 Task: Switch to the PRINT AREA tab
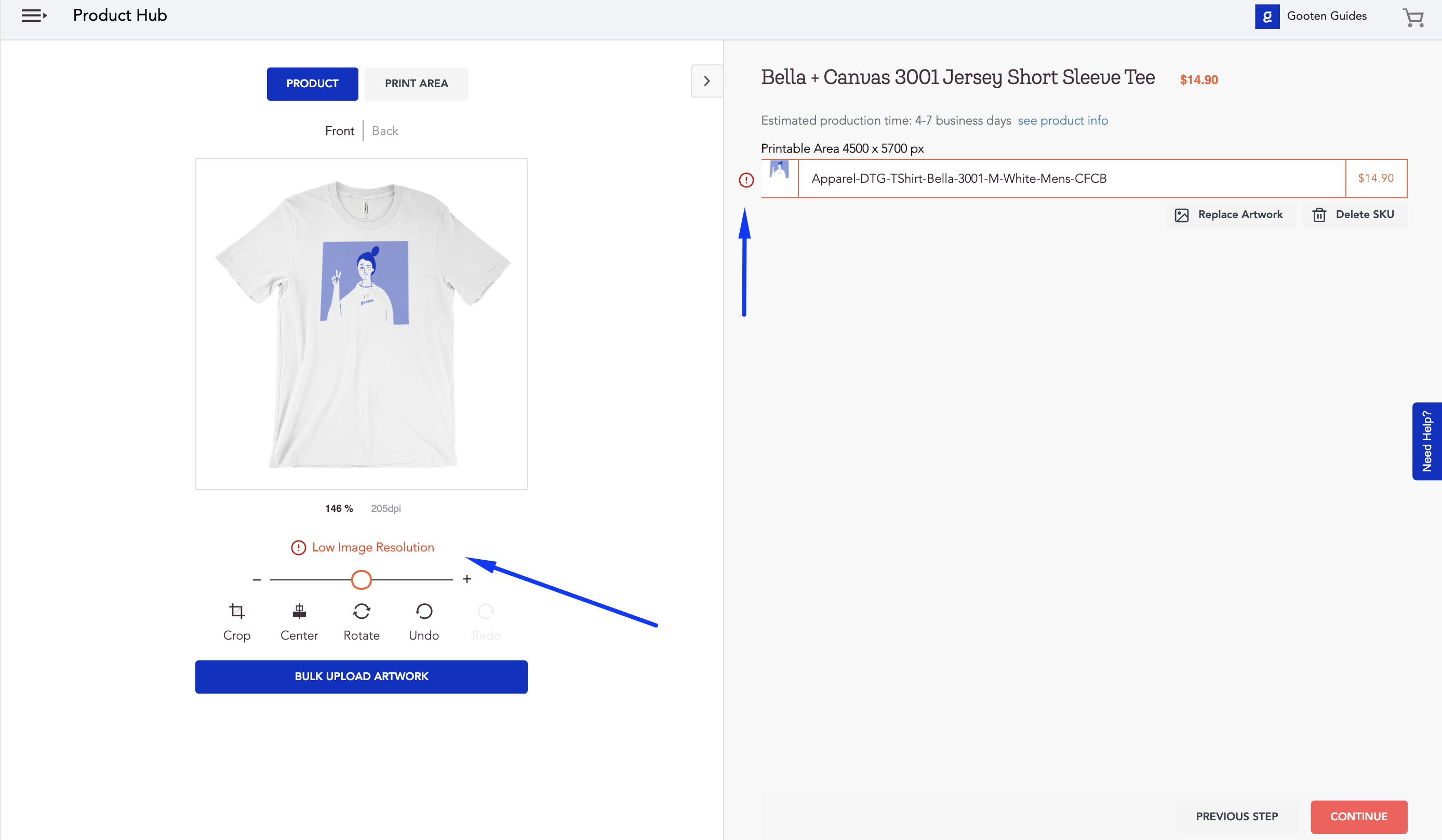(416, 84)
